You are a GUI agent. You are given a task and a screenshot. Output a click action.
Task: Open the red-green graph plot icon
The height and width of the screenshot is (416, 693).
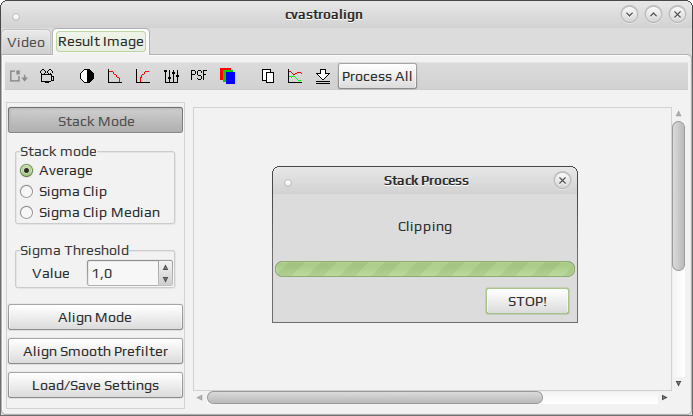295,76
